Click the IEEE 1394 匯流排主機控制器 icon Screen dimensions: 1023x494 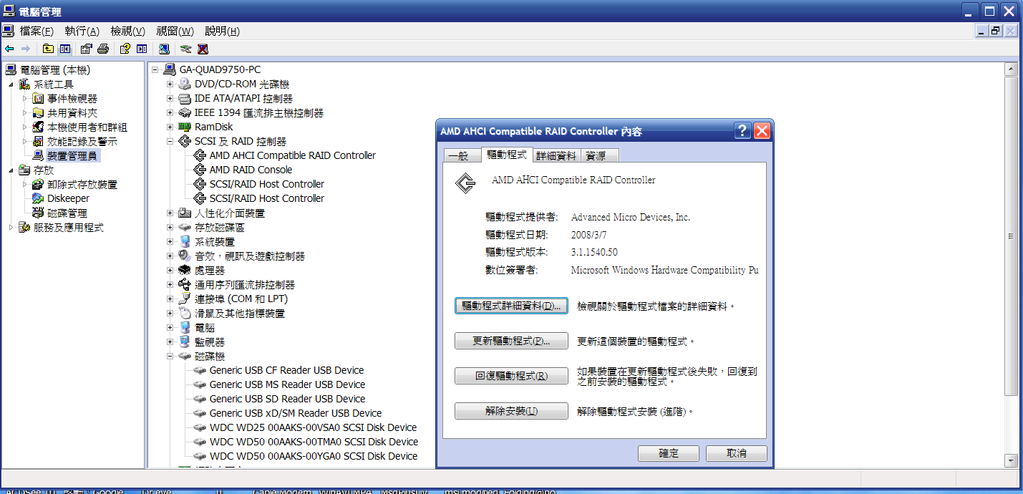[185, 113]
